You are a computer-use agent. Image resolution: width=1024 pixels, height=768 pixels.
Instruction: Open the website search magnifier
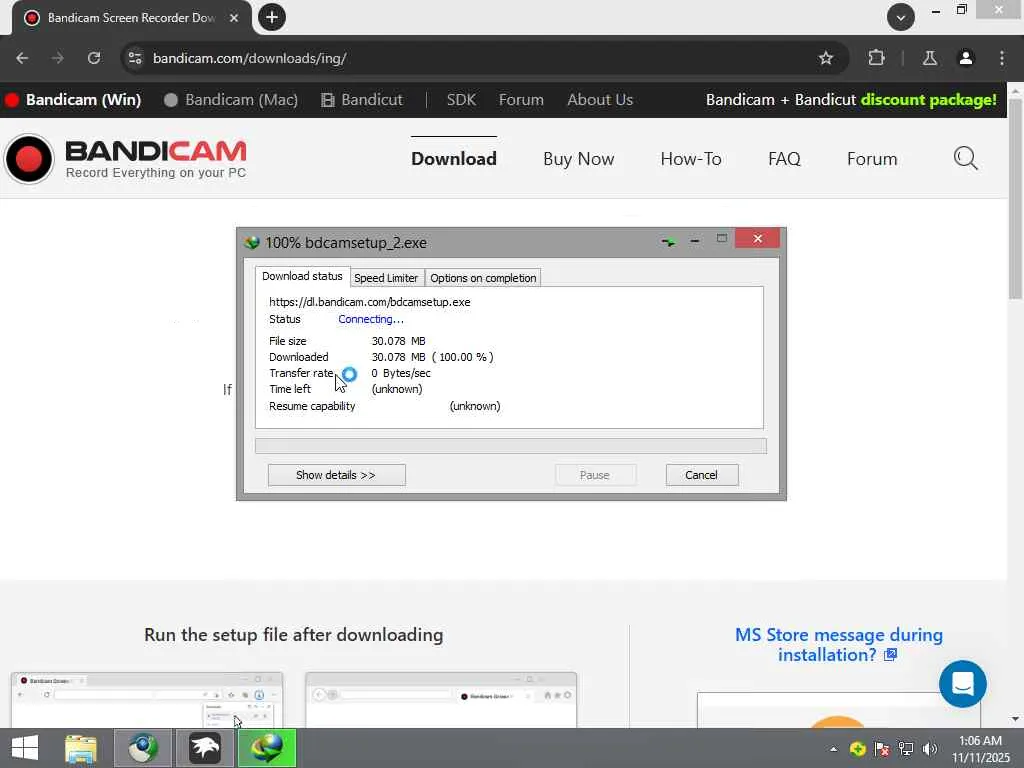(x=965, y=158)
